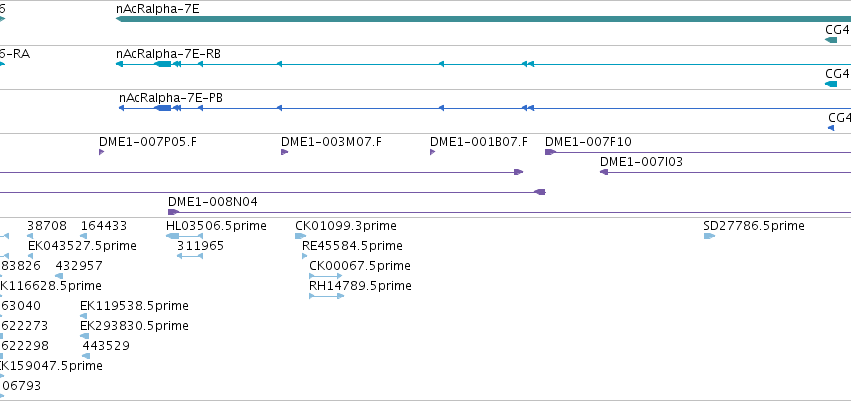Select EST 38708 label
The height and width of the screenshot is (401, 851).
point(47,226)
